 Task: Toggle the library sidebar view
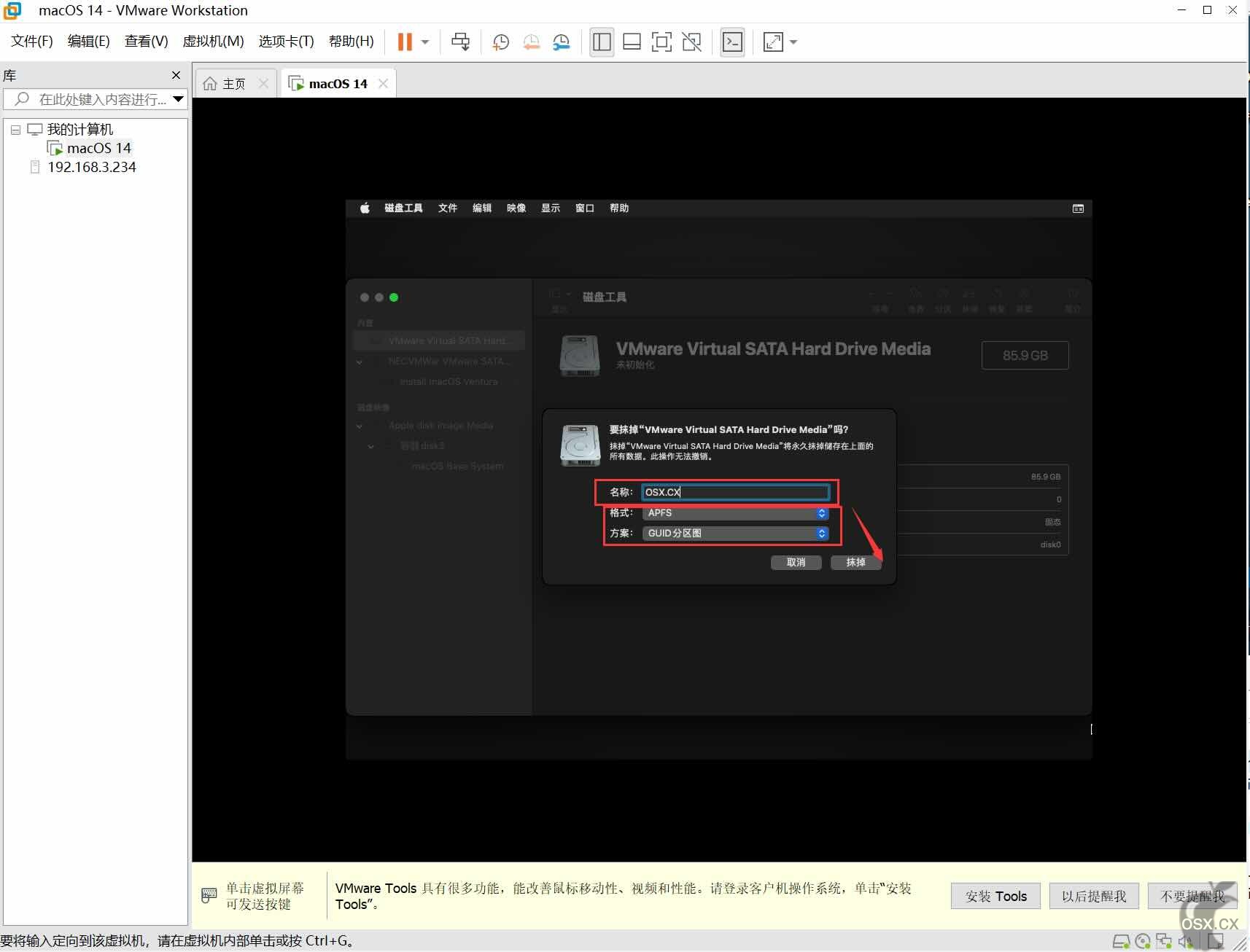[602, 42]
